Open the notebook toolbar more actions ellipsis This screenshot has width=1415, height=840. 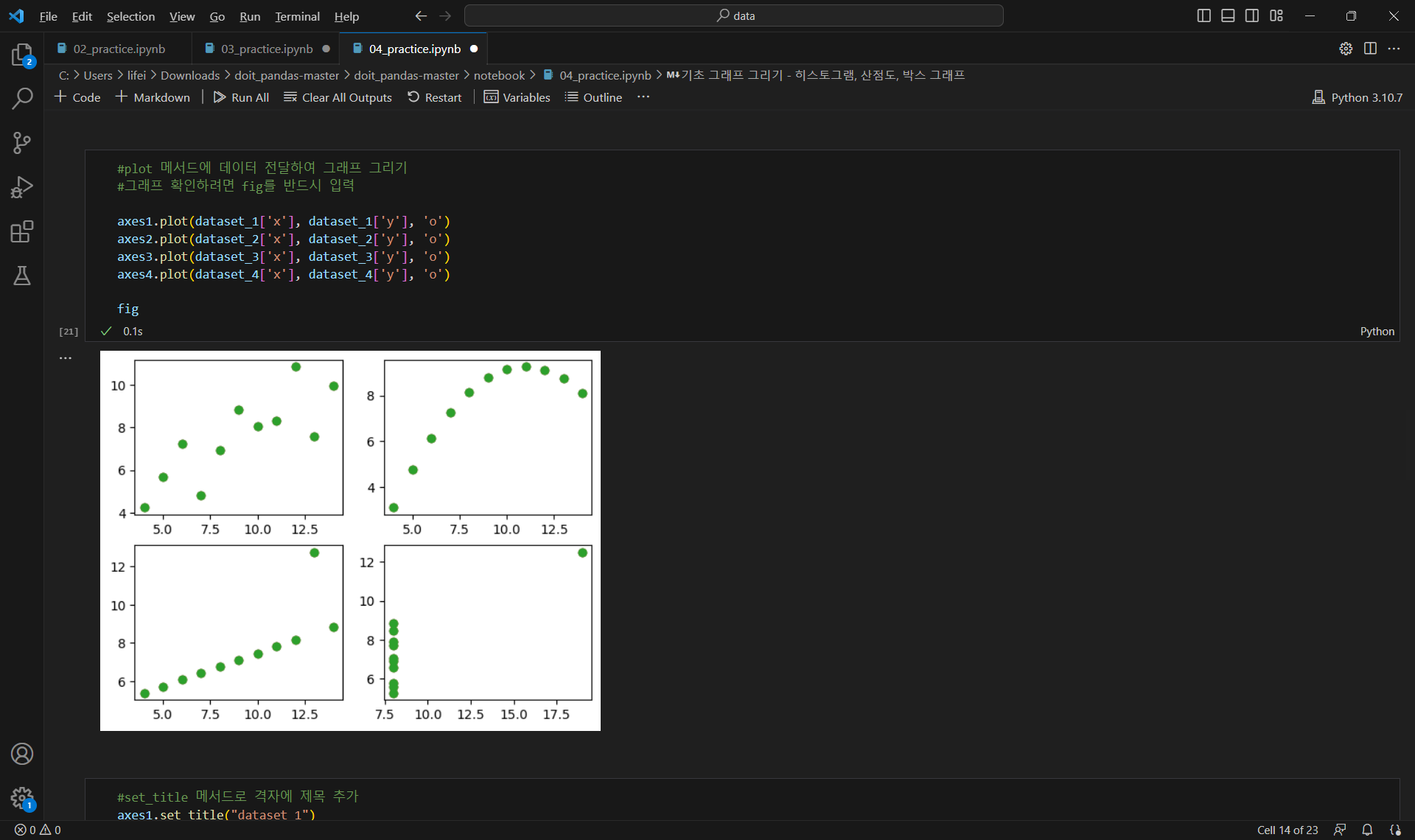click(x=643, y=97)
